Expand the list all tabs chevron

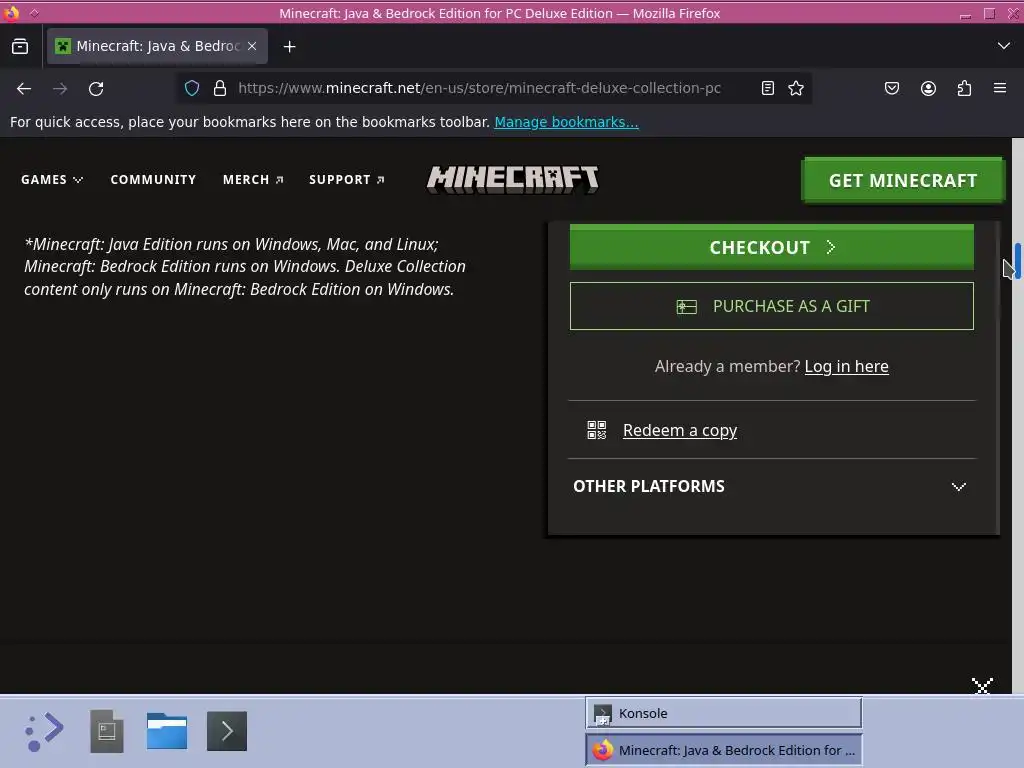click(1004, 46)
